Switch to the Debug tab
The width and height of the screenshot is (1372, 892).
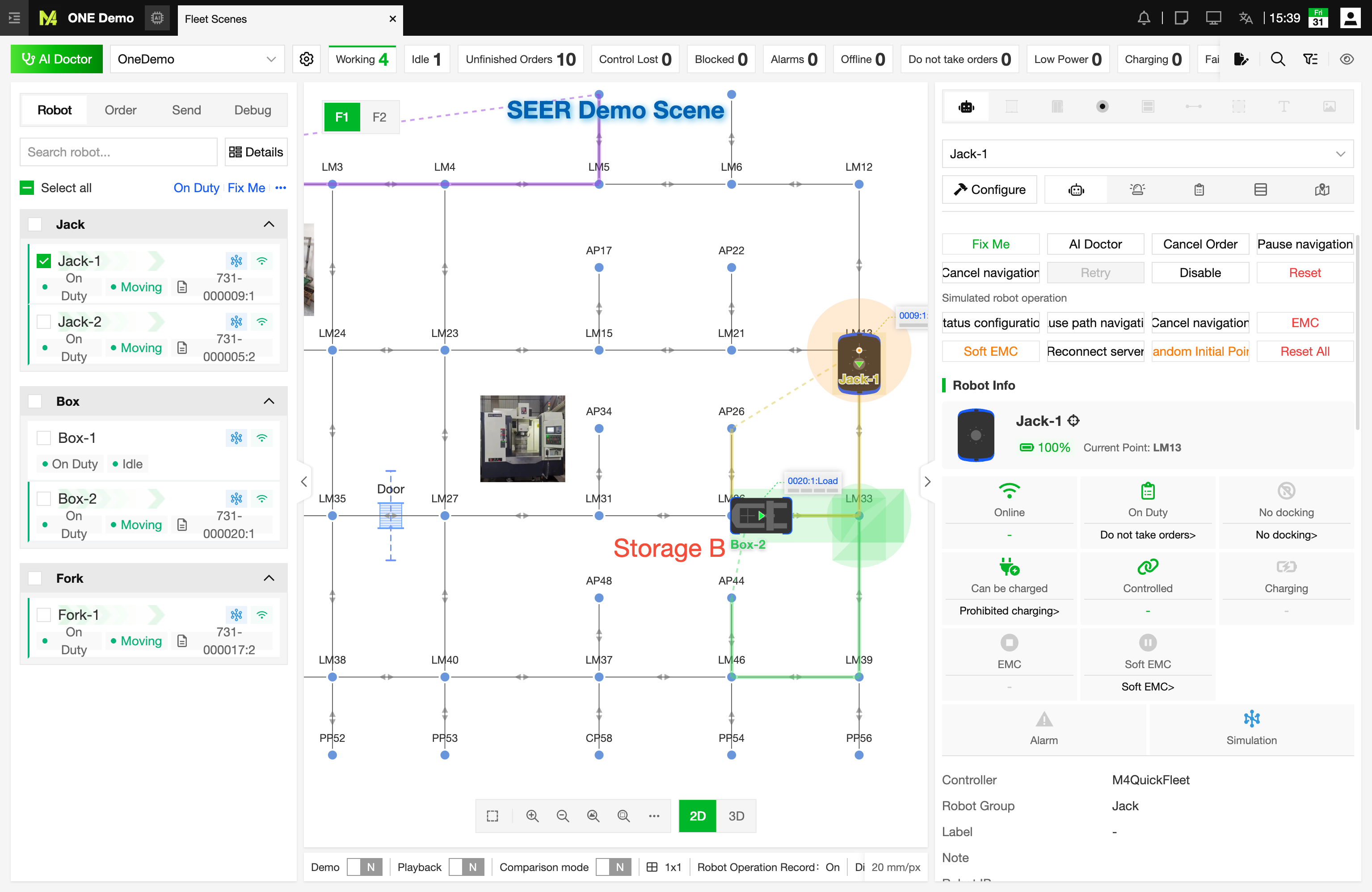click(x=253, y=110)
